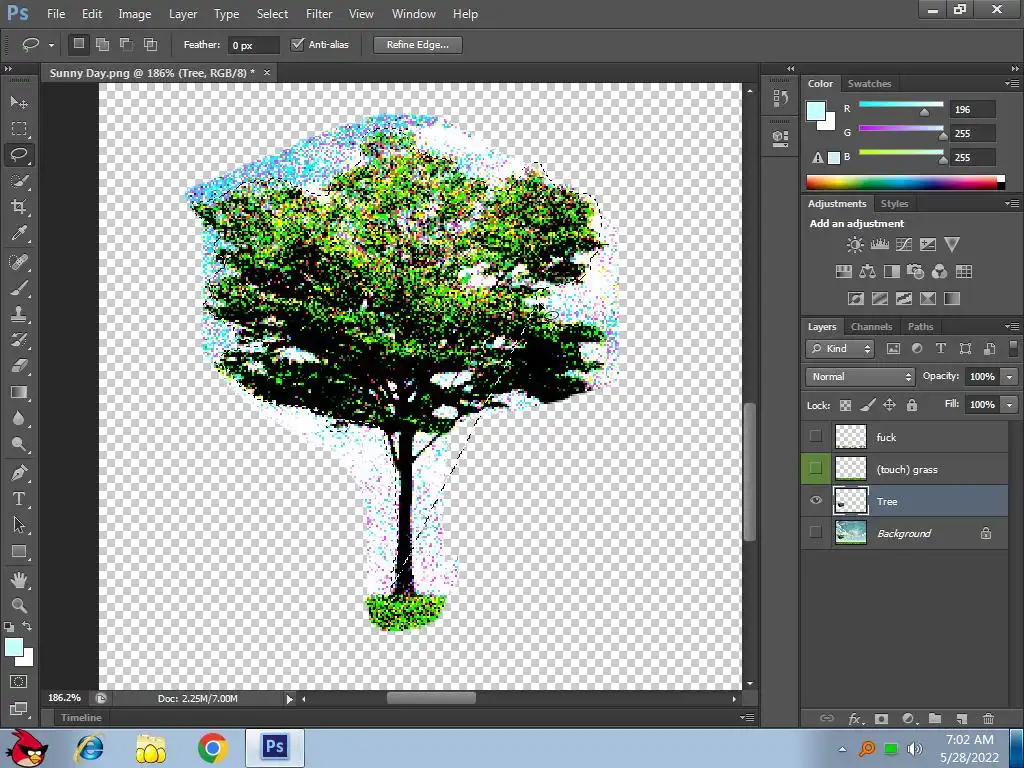Close the Sunny Day.png document tab
Screen dimensions: 1024x768
click(x=266, y=72)
